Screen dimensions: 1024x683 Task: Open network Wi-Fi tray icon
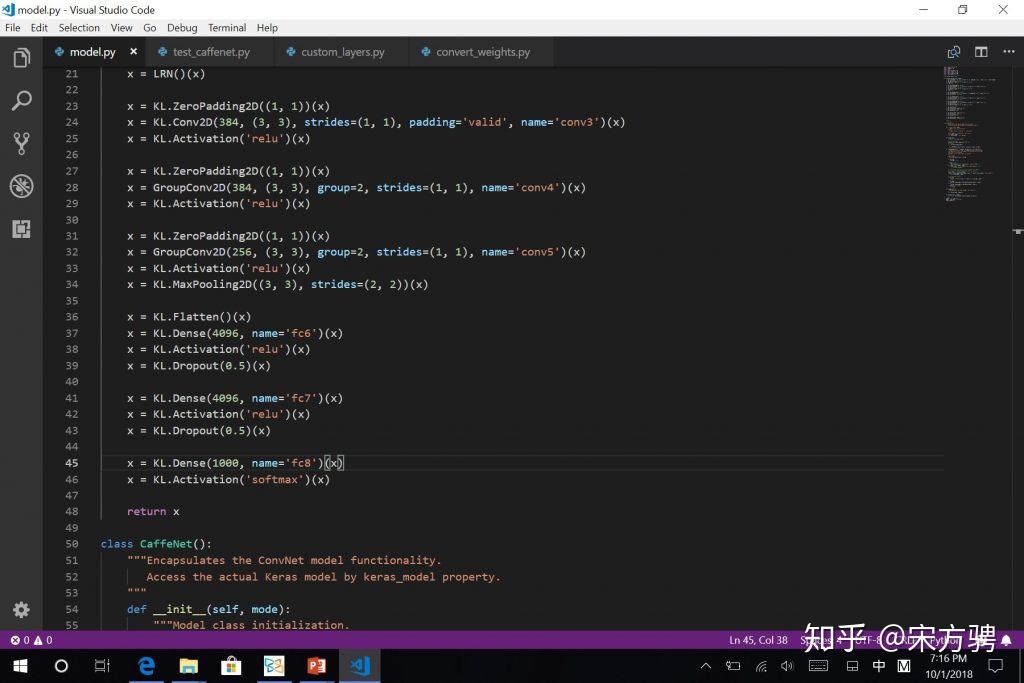pyautogui.click(x=761, y=666)
